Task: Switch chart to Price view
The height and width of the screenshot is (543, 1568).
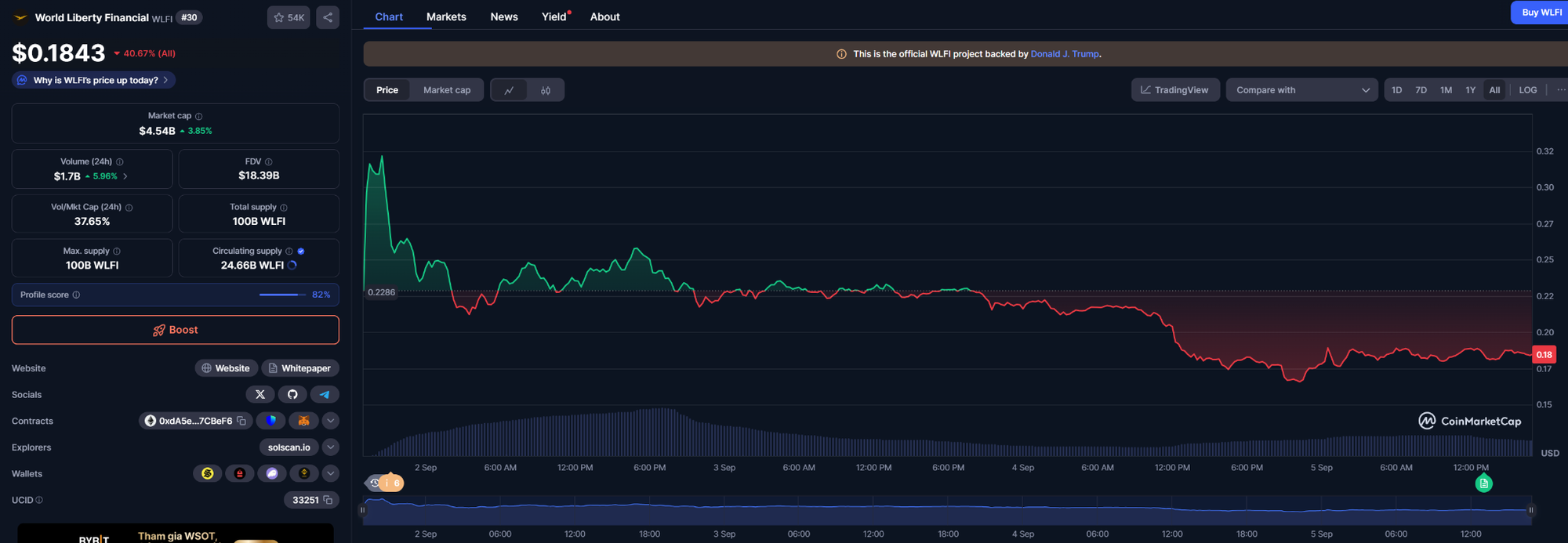Action: 387,90
